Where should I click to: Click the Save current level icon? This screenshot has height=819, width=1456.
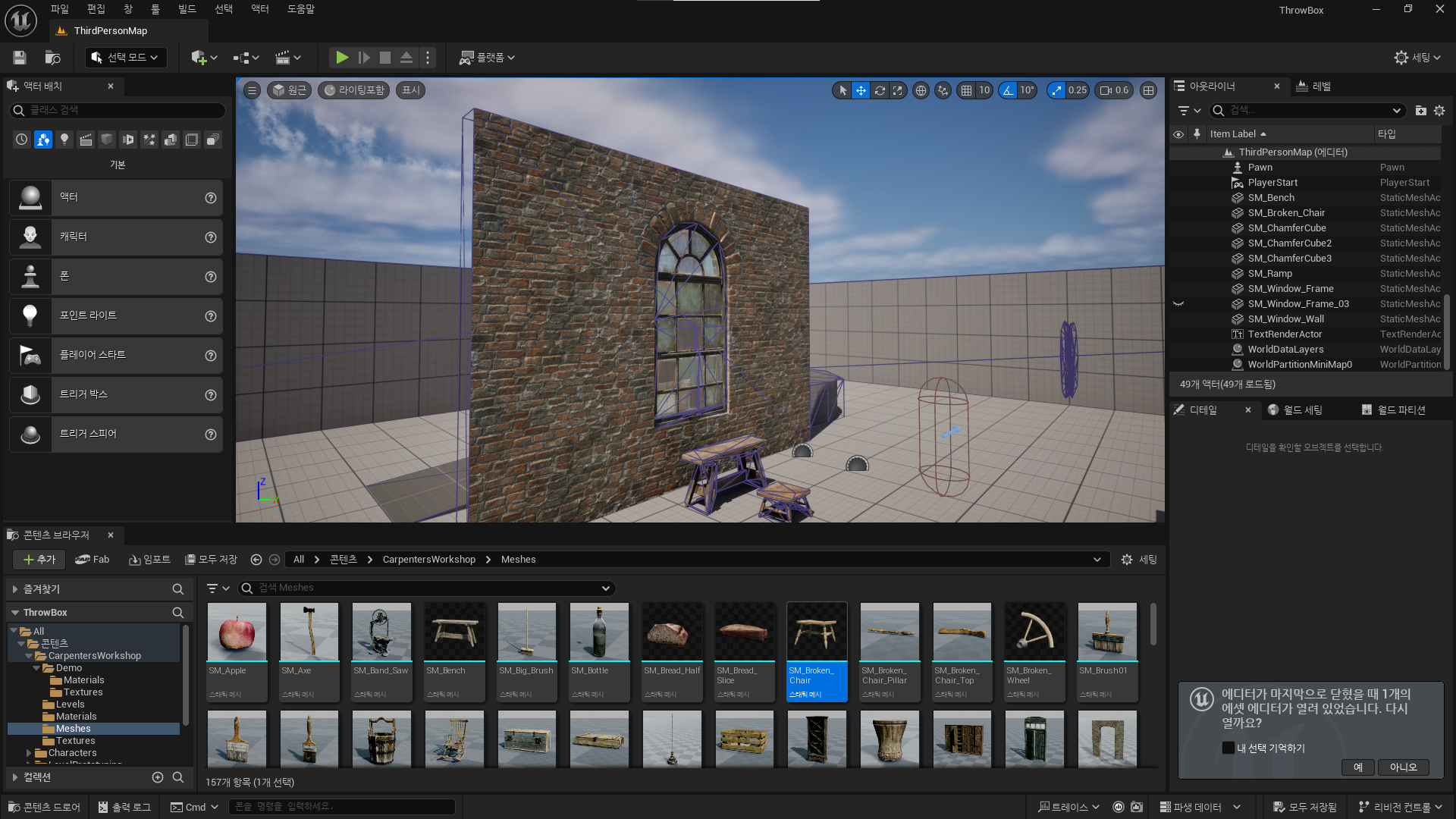(x=20, y=58)
